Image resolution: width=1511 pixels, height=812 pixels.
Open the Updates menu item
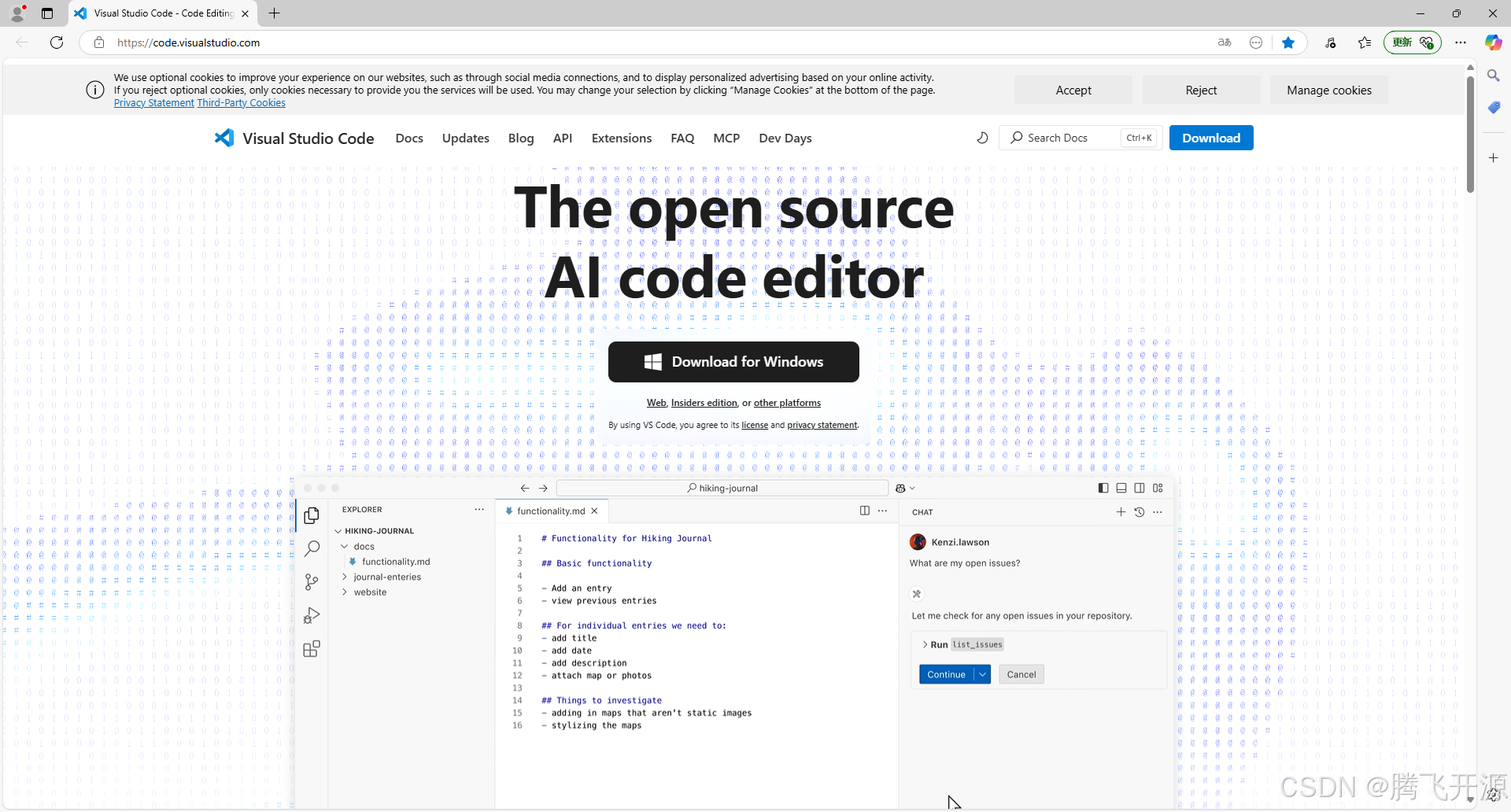coord(466,138)
